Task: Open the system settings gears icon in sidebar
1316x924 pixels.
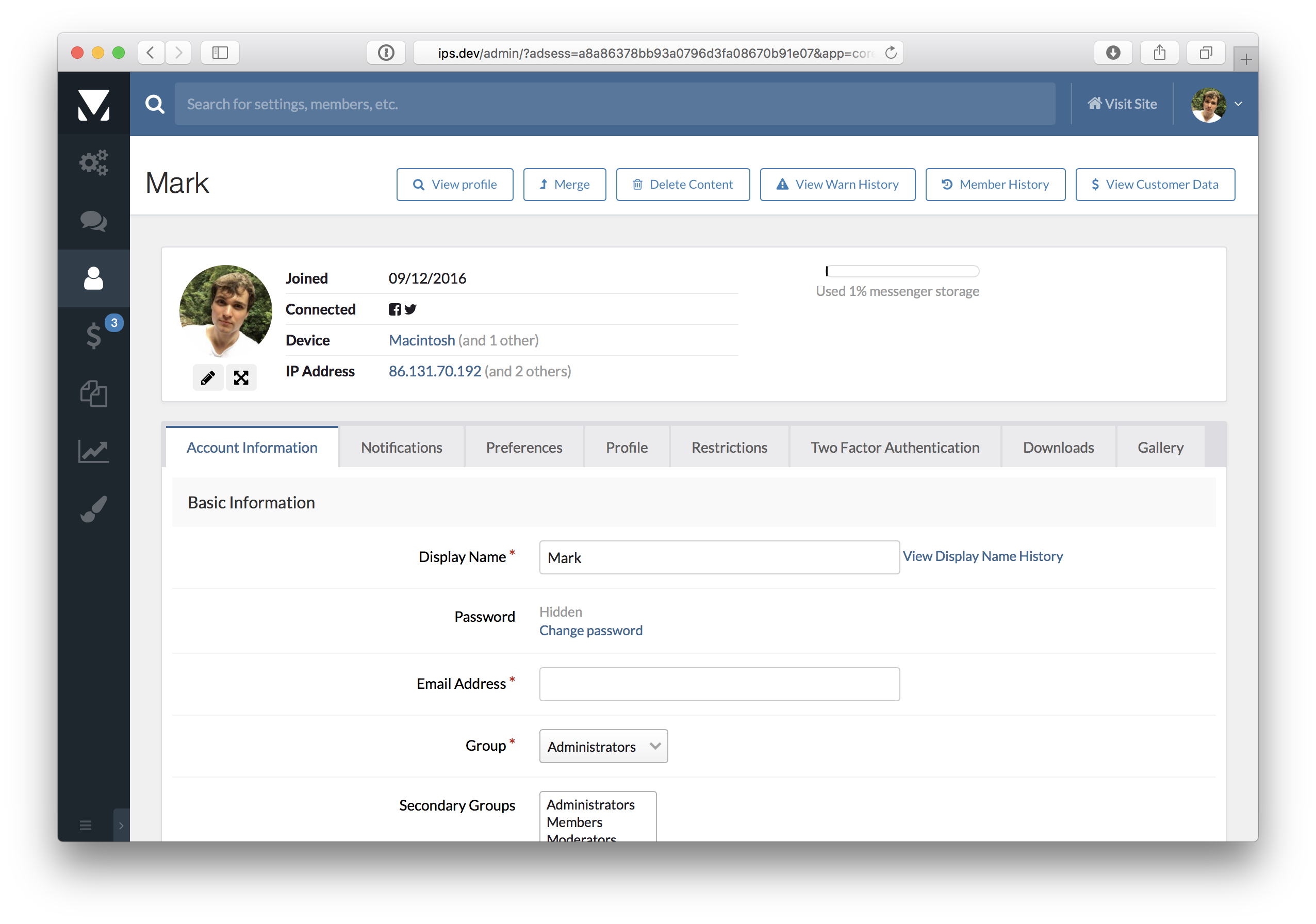Action: [93, 163]
